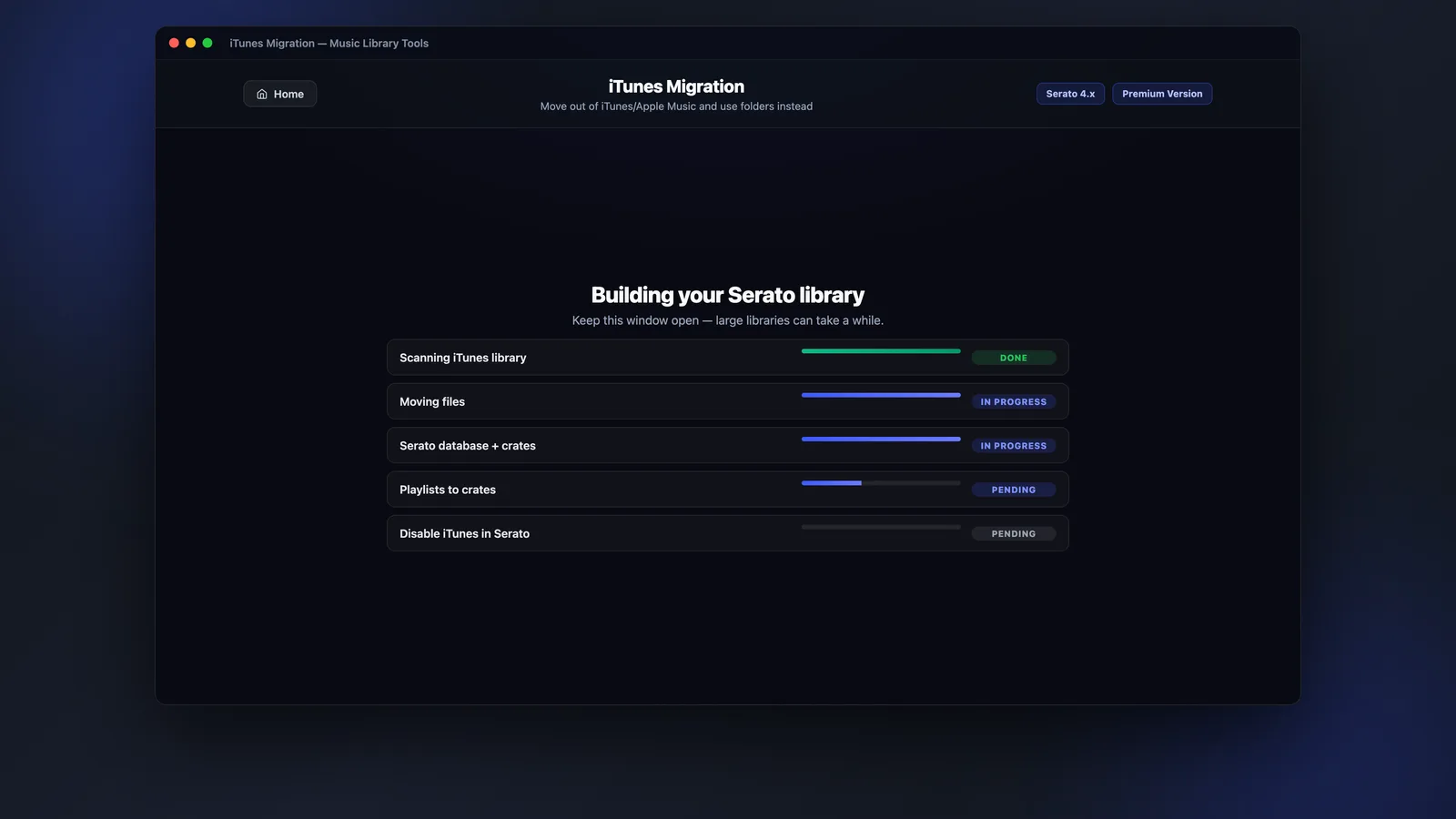Viewport: 1456px width, 819px height.
Task: Select the 'Disable iTunes in Serato' label
Action: (464, 533)
